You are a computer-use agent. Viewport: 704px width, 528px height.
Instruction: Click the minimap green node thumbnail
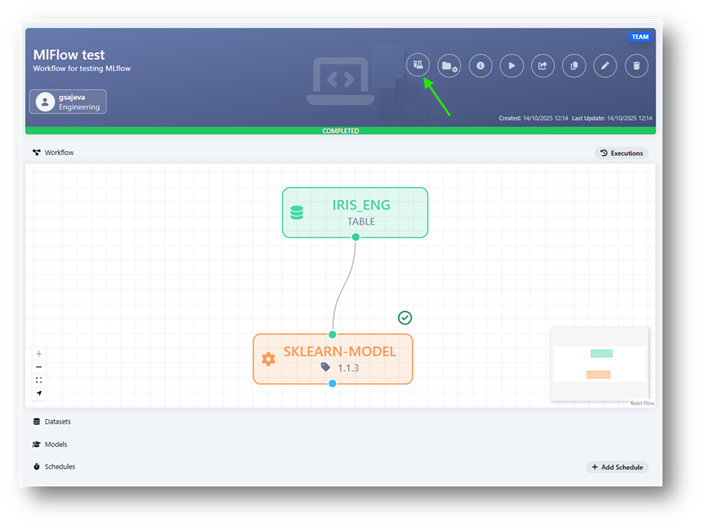click(x=602, y=353)
